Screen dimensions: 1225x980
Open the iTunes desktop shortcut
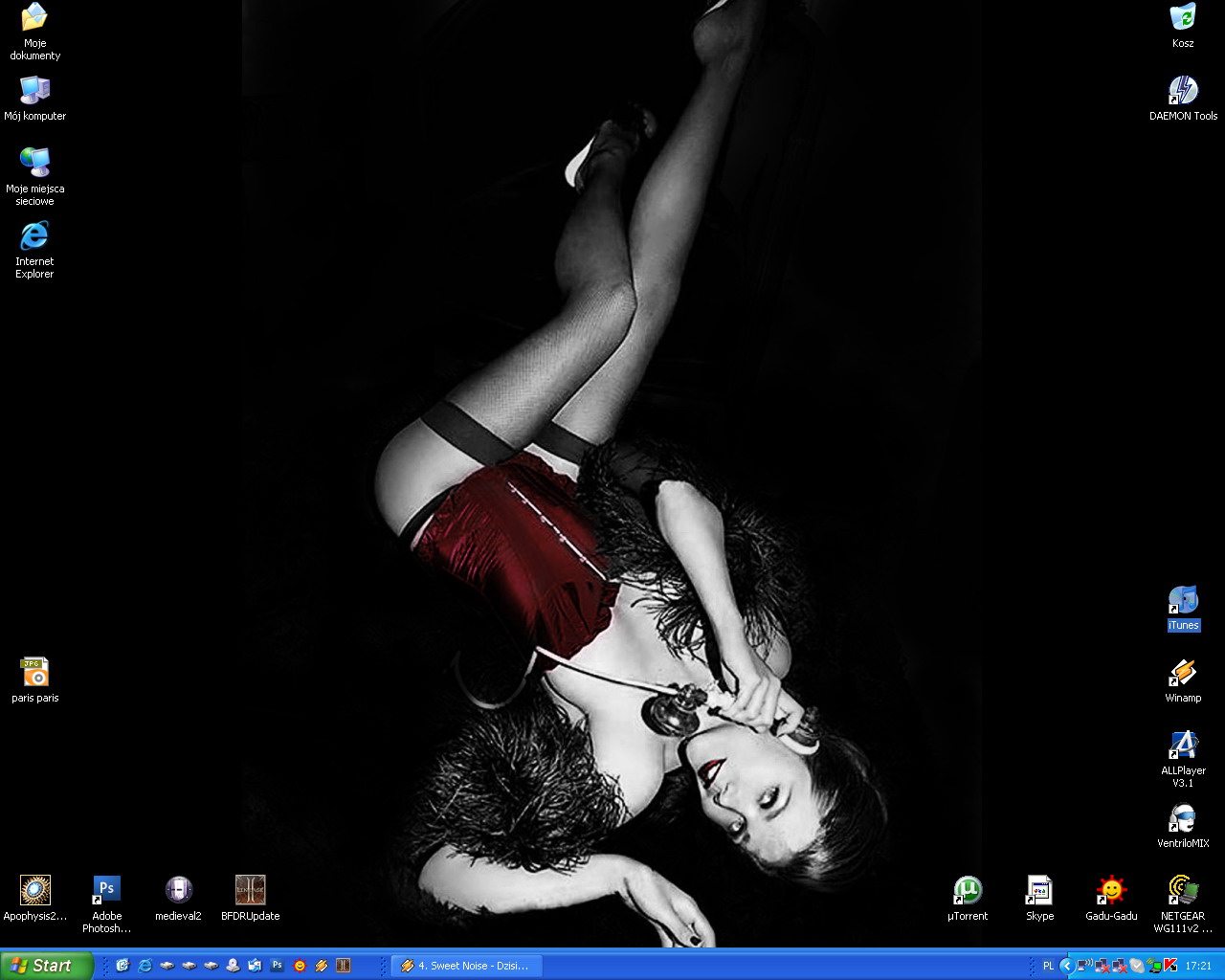point(1183,601)
